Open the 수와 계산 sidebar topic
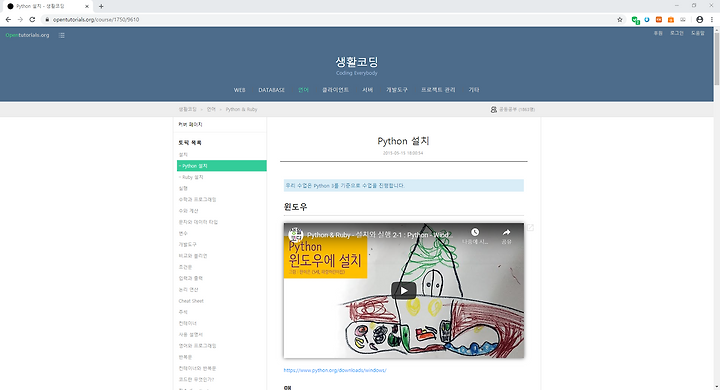The width and height of the screenshot is (720, 390). pyautogui.click(x=188, y=211)
